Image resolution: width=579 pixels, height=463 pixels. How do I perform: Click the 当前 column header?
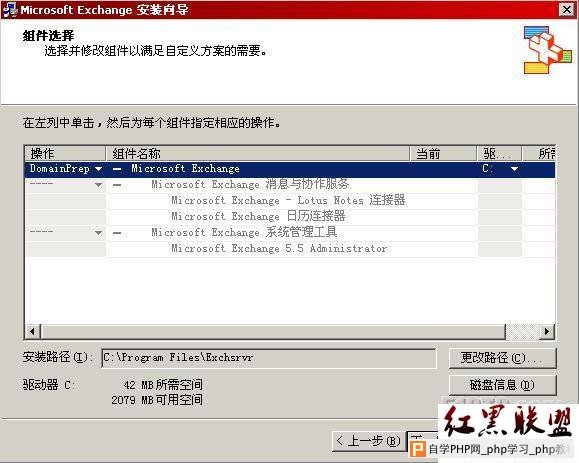coord(443,154)
